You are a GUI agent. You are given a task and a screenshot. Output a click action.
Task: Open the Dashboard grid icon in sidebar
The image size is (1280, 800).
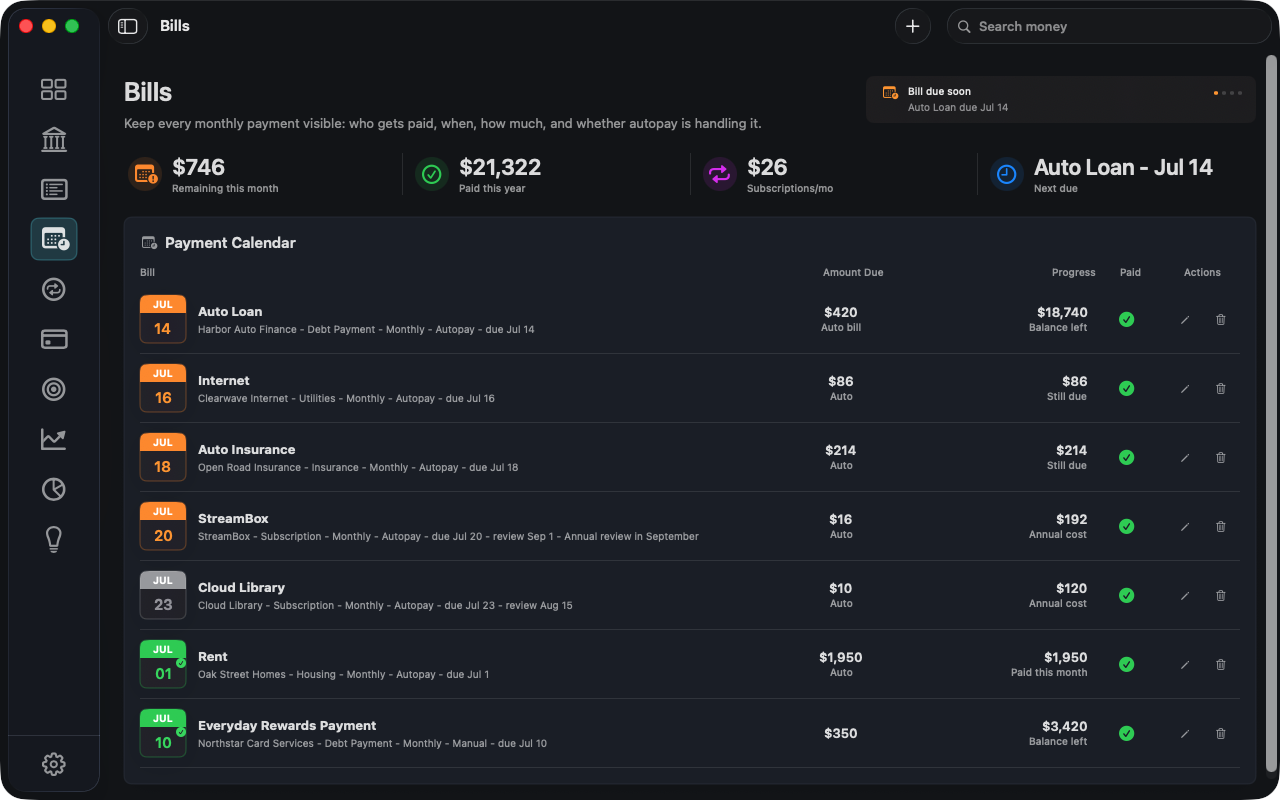[54, 90]
